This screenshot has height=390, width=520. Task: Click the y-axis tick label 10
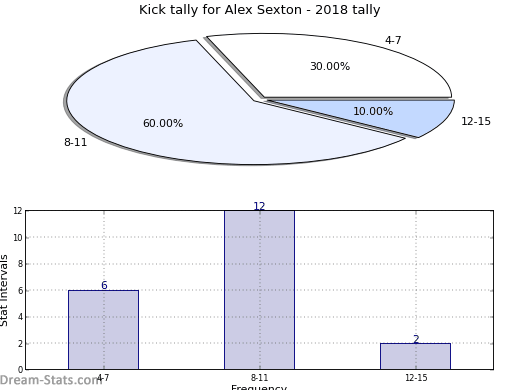(x=18, y=237)
